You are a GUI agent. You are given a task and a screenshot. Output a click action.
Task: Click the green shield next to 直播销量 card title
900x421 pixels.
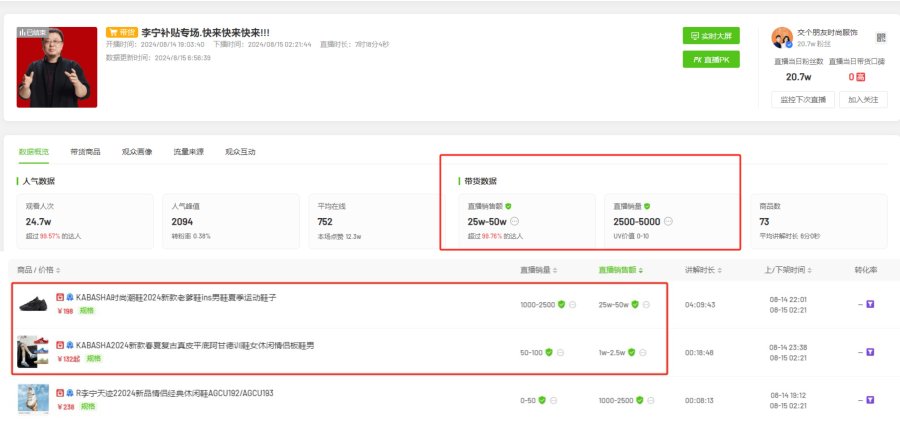coord(647,205)
